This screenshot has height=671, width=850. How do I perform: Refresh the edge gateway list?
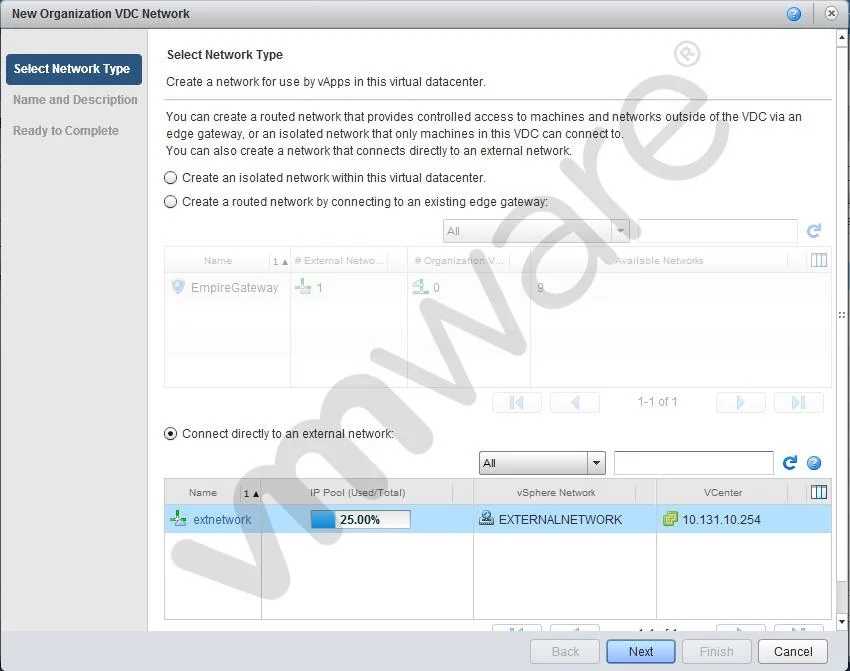814,231
